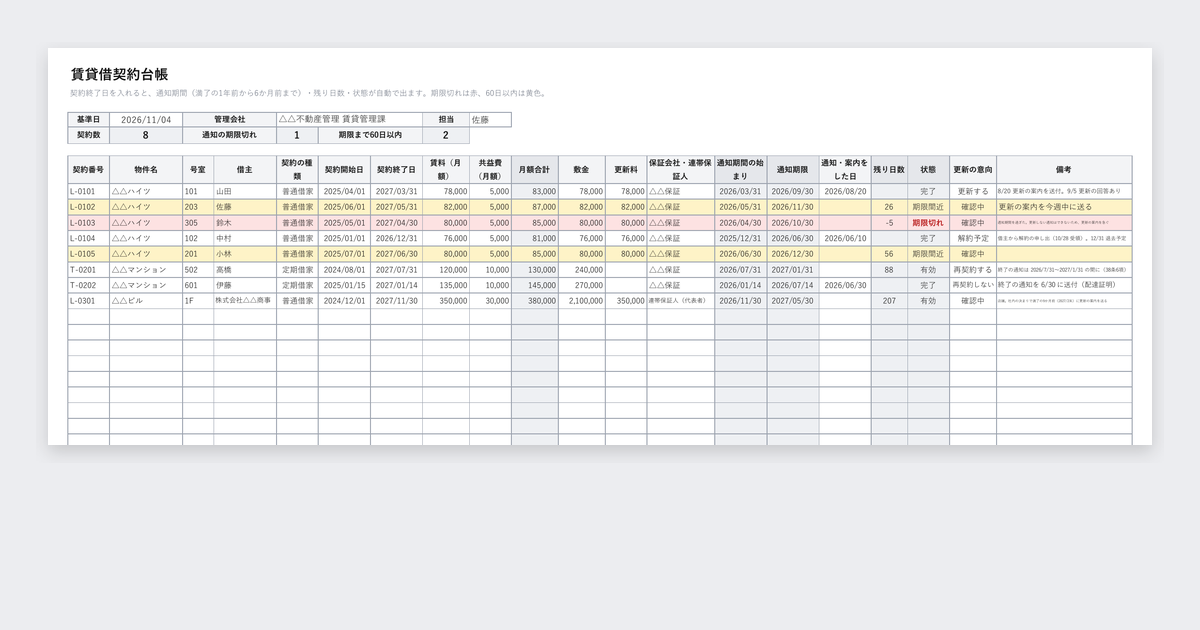Select the 敷金 cell showing 2,100,000
Viewport: 1200px width, 630px height.
click(581, 301)
